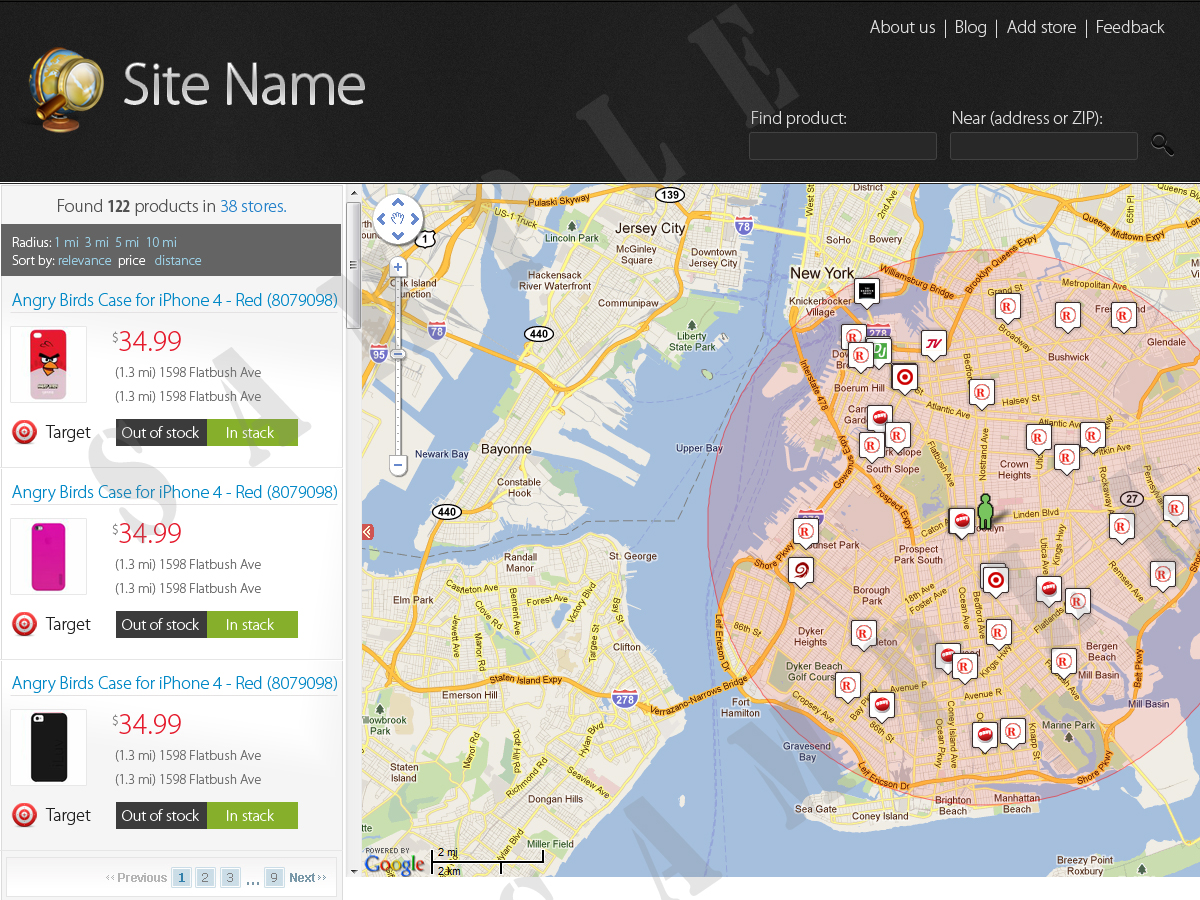
Task: Click inside the Find product field
Action: pos(843,146)
